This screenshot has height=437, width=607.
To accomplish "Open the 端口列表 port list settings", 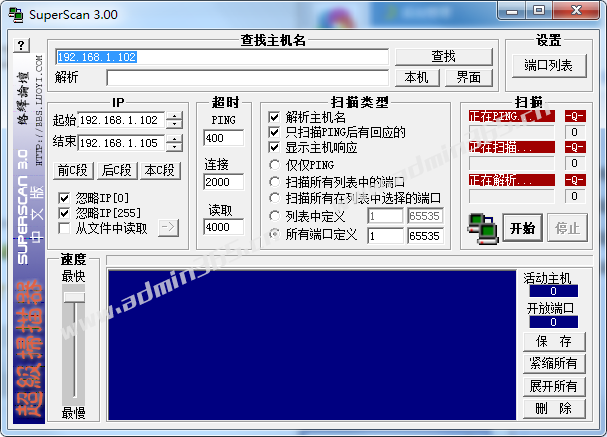I will pyautogui.click(x=549, y=66).
